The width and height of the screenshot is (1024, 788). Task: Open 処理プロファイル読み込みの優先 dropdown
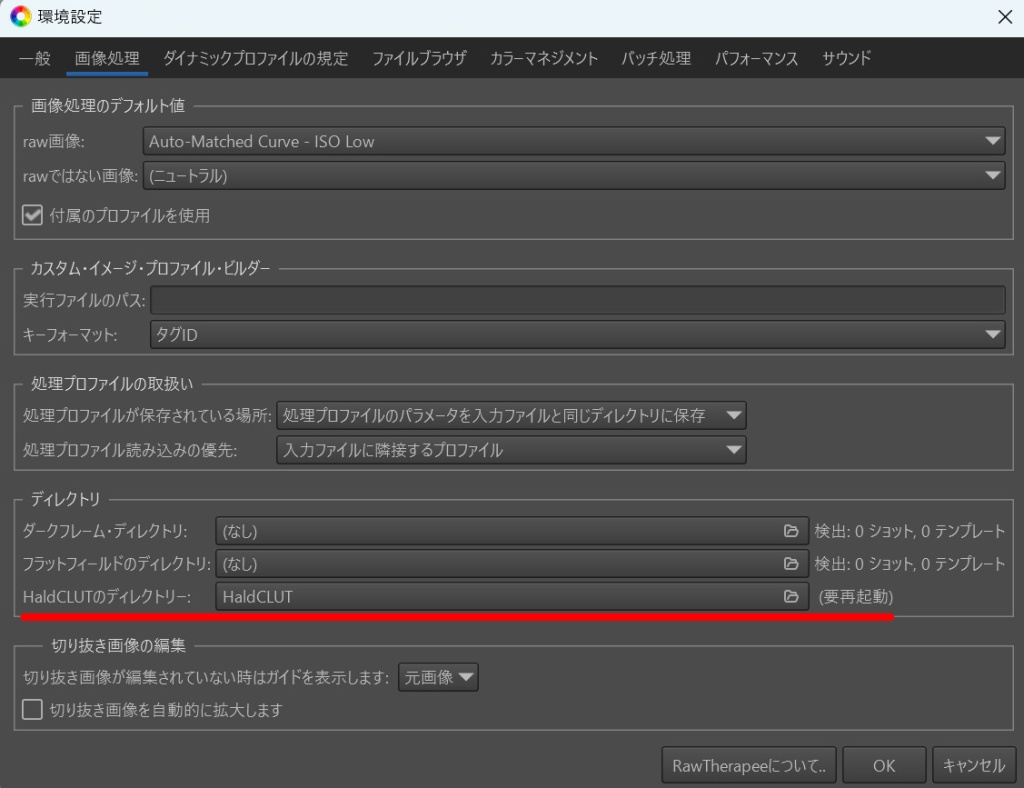[511, 450]
